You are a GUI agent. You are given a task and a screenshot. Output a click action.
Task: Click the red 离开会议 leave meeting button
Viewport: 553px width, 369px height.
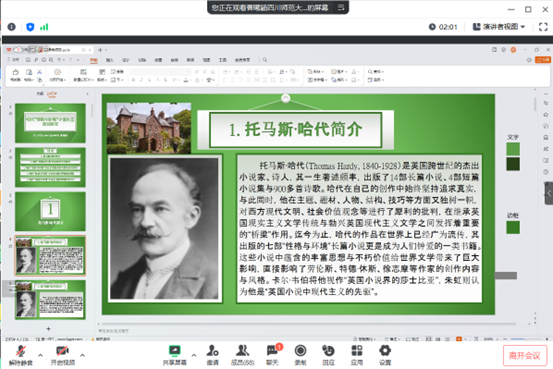[x=525, y=356]
